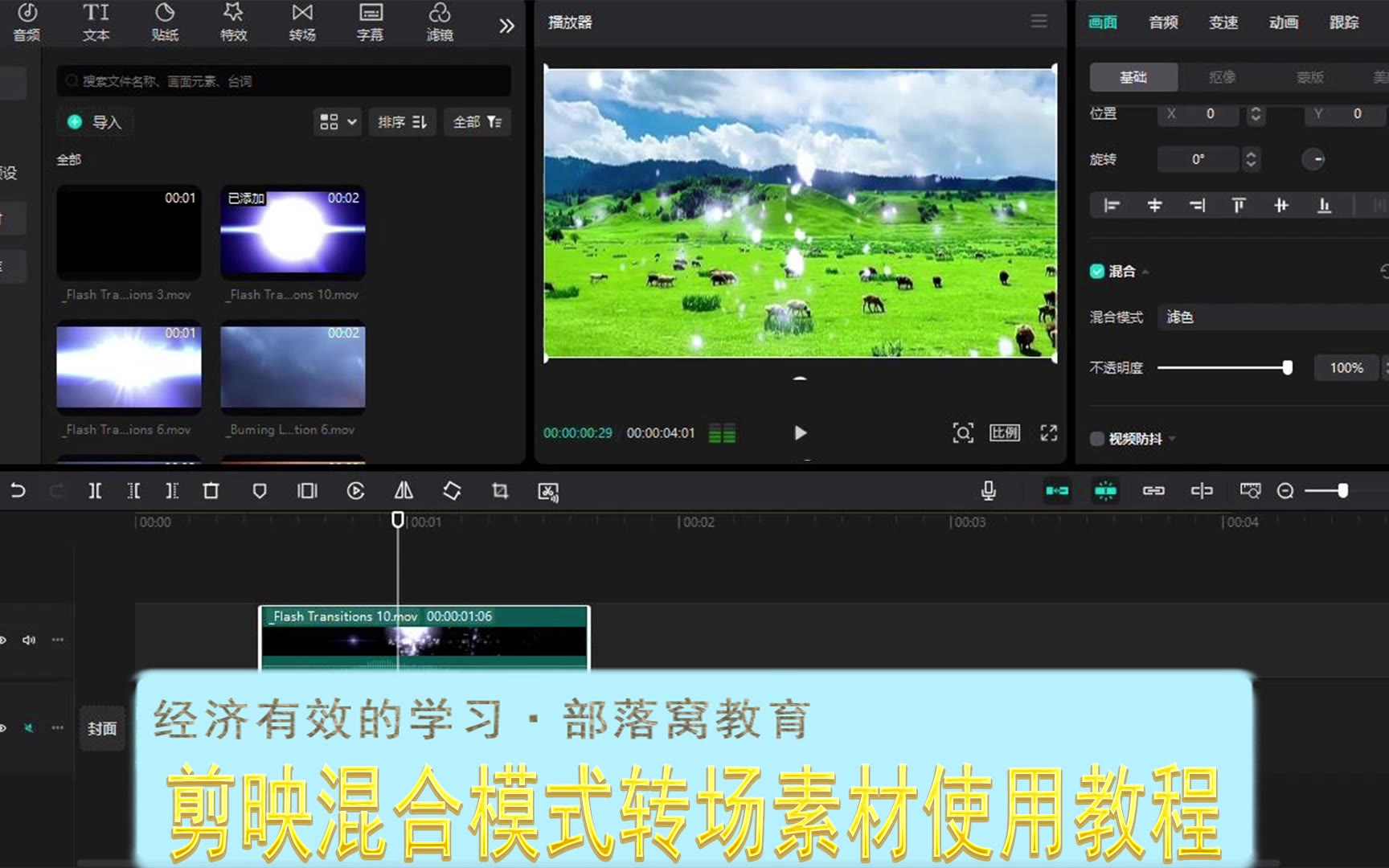Select the split clip tool

pyautogui.click(x=95, y=491)
